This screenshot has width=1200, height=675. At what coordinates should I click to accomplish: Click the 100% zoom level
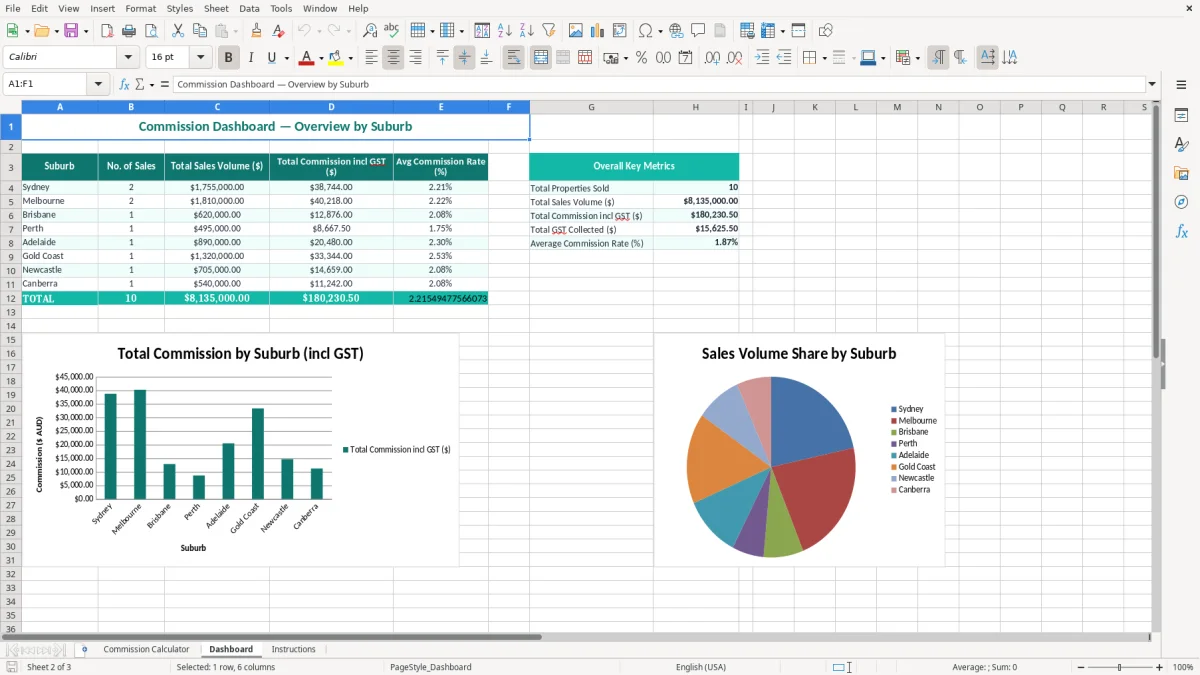click(x=1183, y=667)
